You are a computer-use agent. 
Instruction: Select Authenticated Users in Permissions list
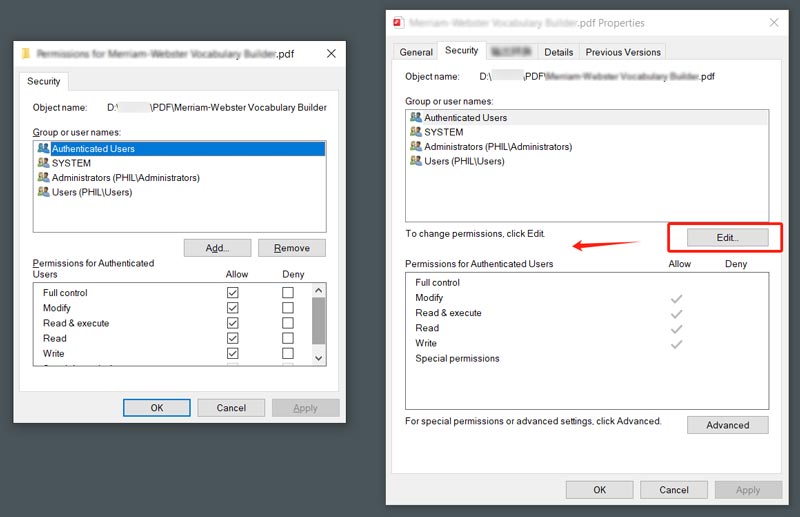[180, 149]
